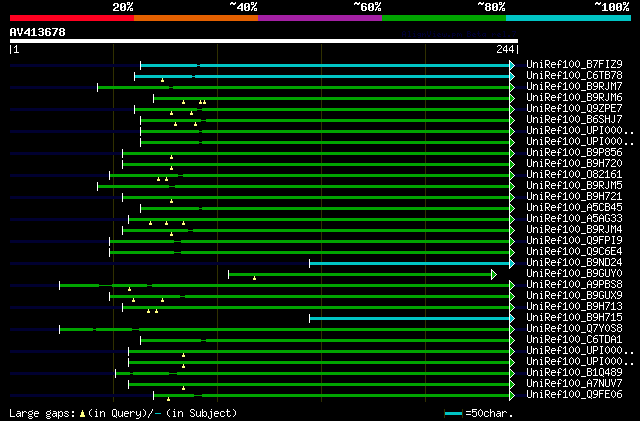The image size is (640, 421).
Task: Click the green arrowhead ending the B9GUY0 alignment
Action: pyautogui.click(x=494, y=274)
